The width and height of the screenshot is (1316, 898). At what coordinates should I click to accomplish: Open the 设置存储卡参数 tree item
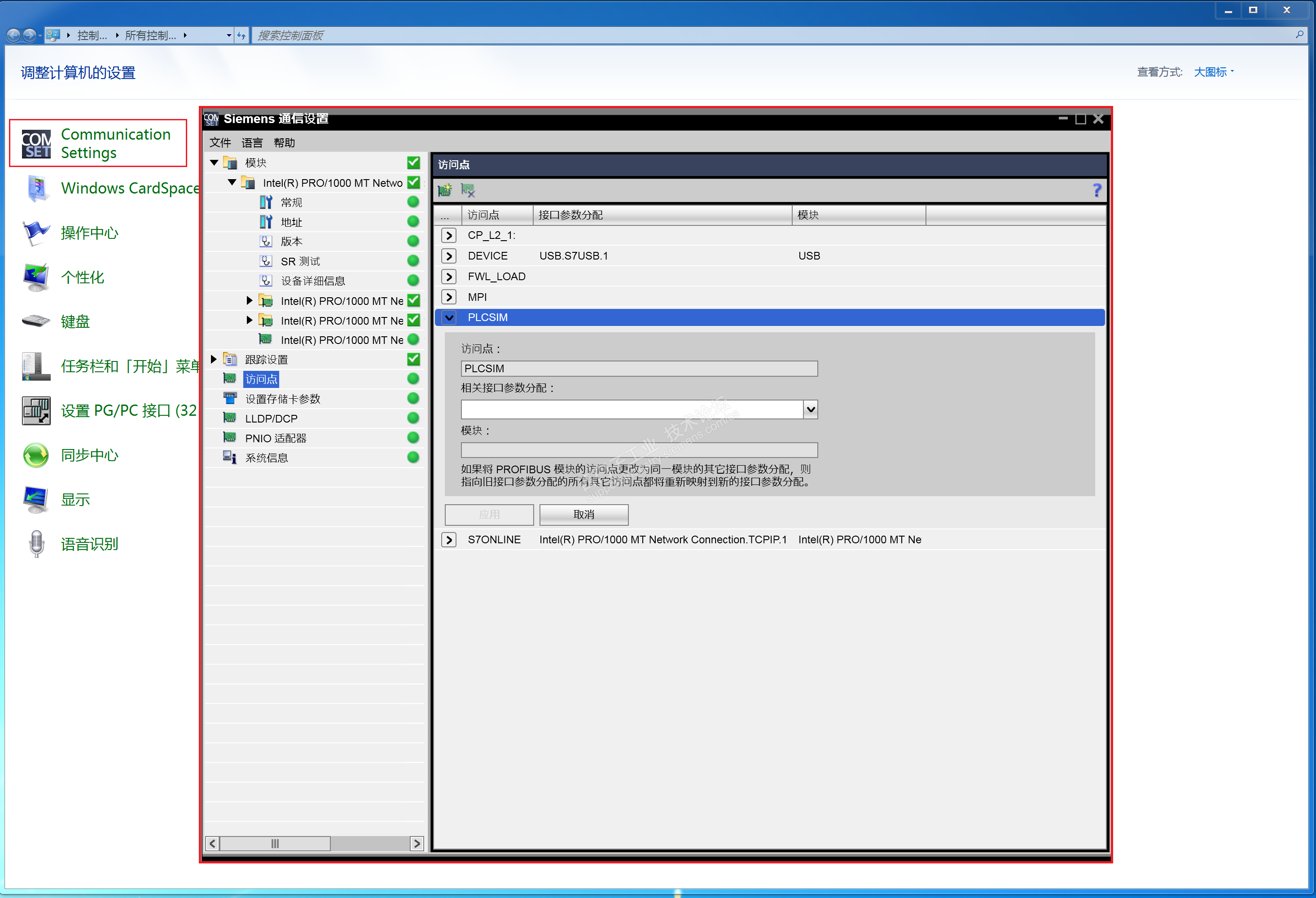tap(282, 399)
